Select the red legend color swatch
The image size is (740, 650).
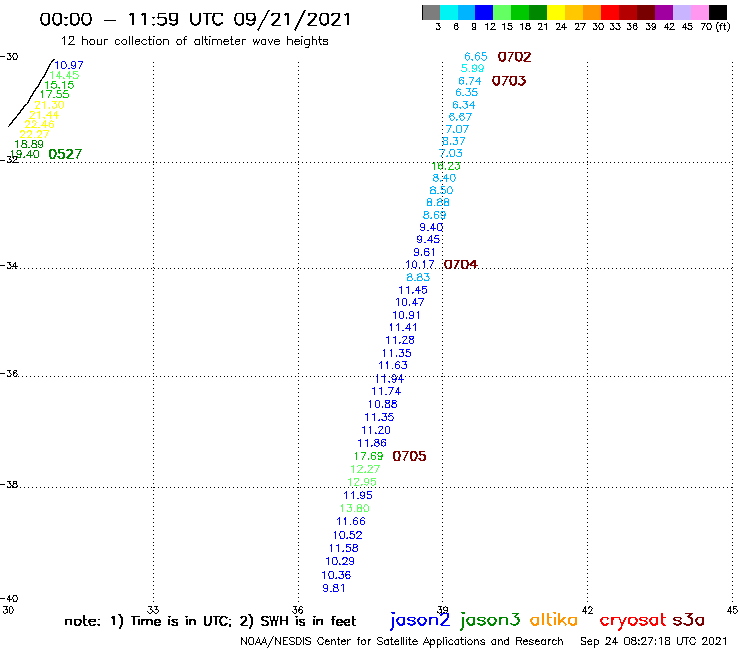[x=610, y=12]
